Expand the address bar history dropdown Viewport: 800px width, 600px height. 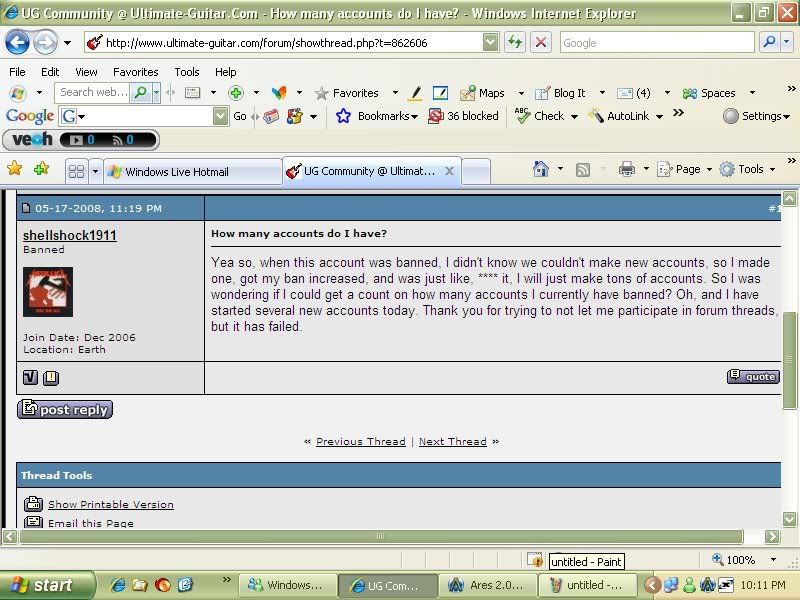[x=490, y=42]
